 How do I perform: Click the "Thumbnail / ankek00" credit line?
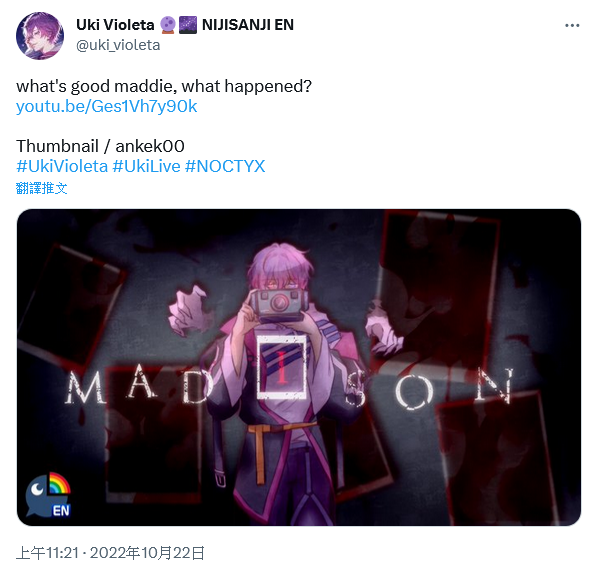tap(100, 146)
